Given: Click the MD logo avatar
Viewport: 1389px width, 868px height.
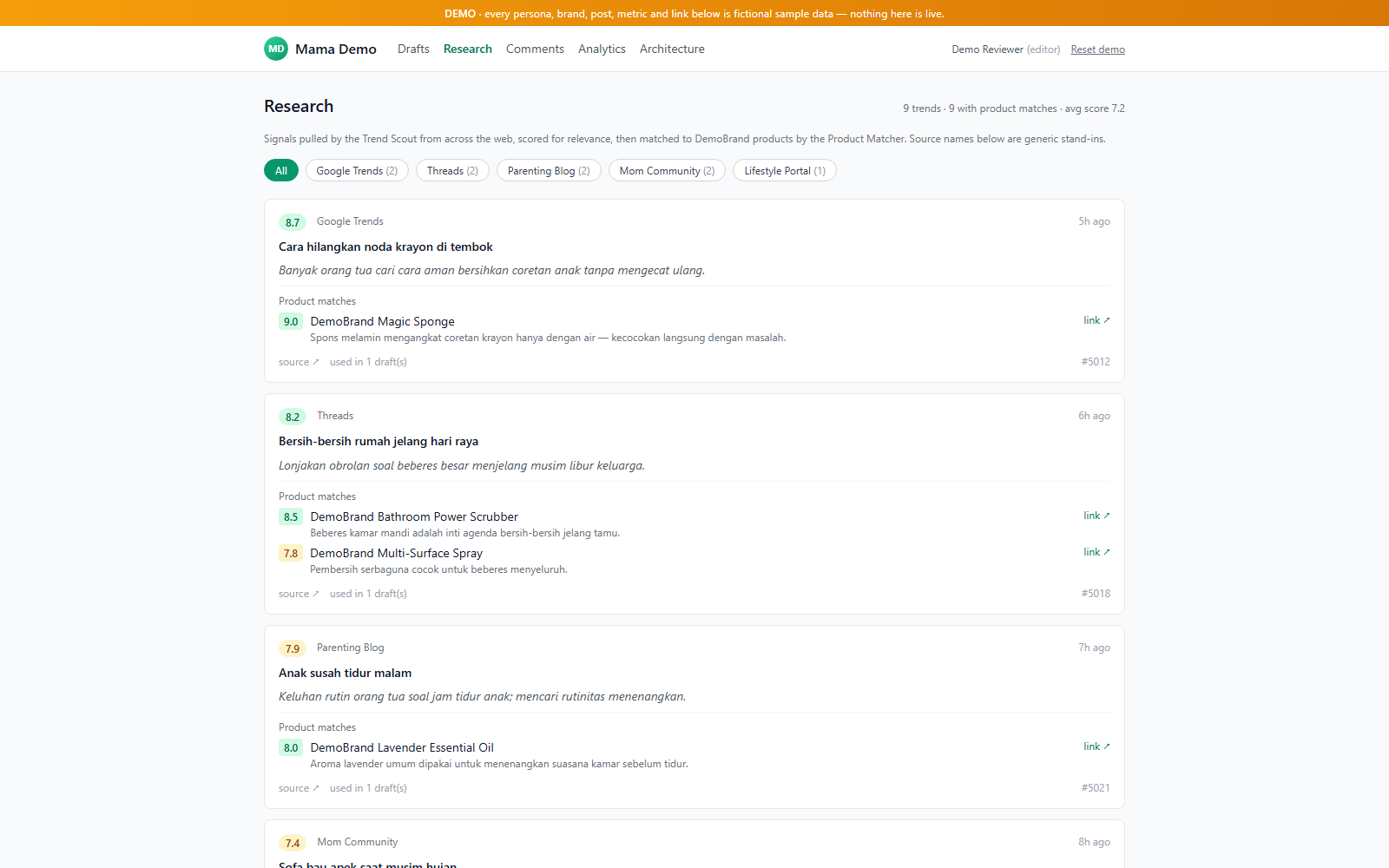Looking at the screenshot, I should tap(276, 49).
